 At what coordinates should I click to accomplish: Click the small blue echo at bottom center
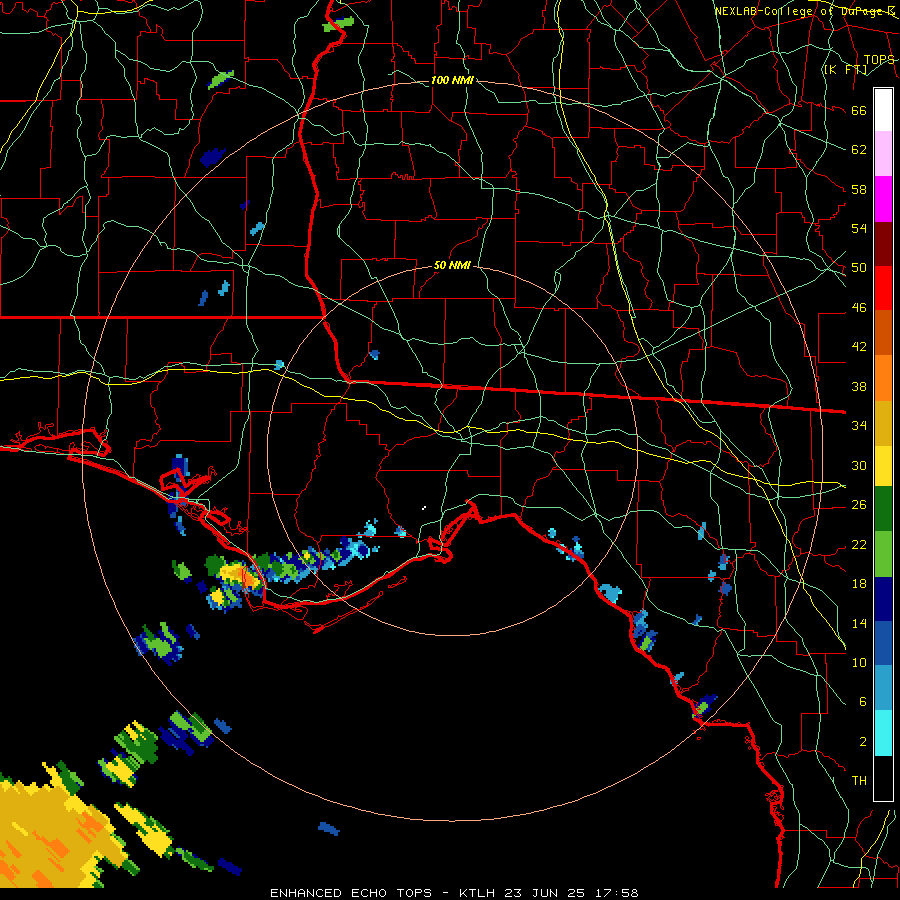click(x=329, y=828)
